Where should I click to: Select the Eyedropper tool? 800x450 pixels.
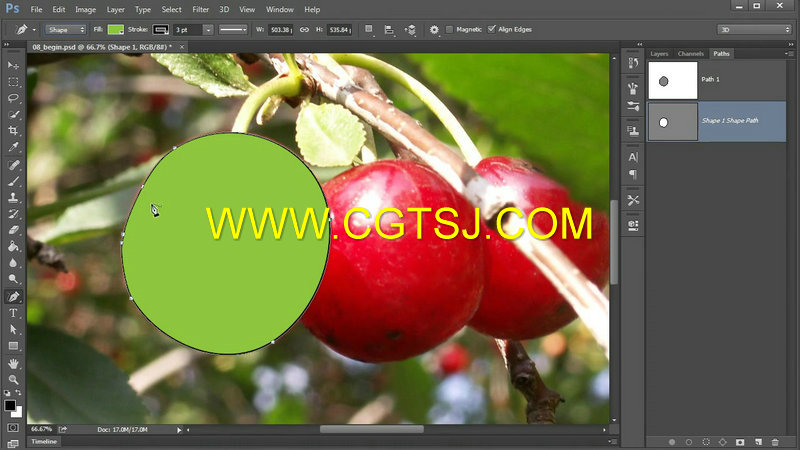coord(13,147)
